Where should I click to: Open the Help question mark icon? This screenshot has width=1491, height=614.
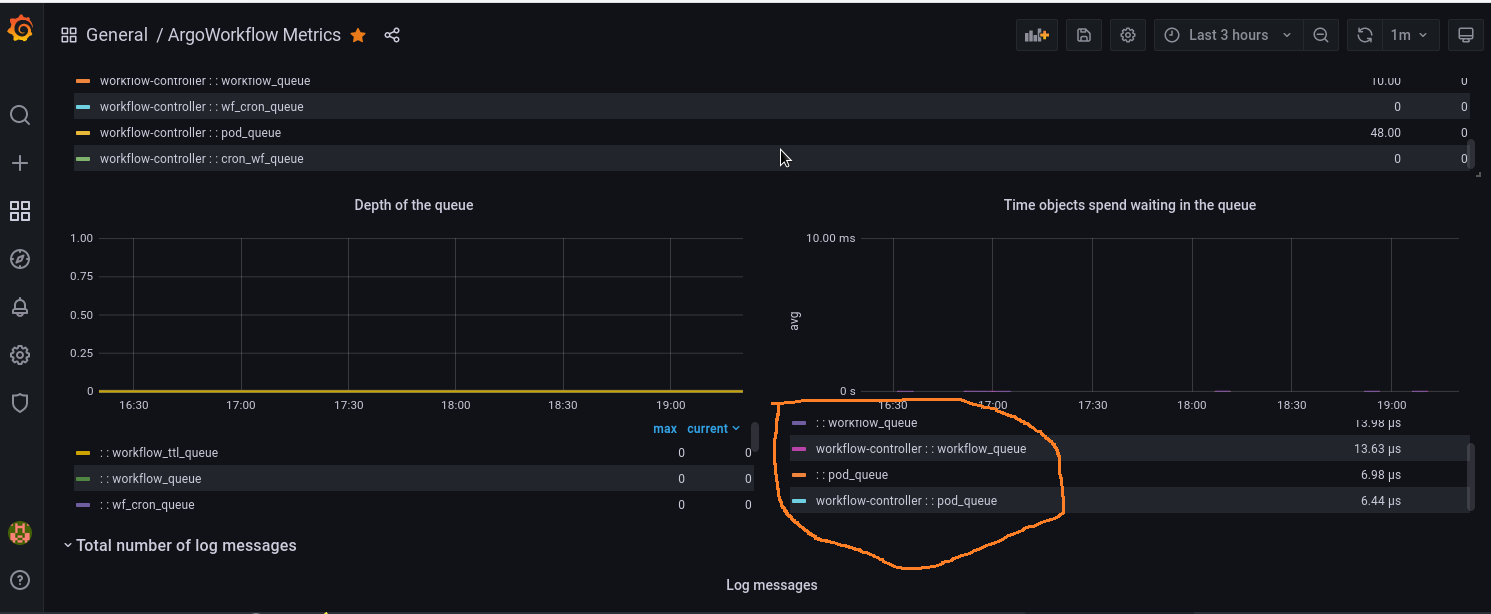(x=20, y=580)
